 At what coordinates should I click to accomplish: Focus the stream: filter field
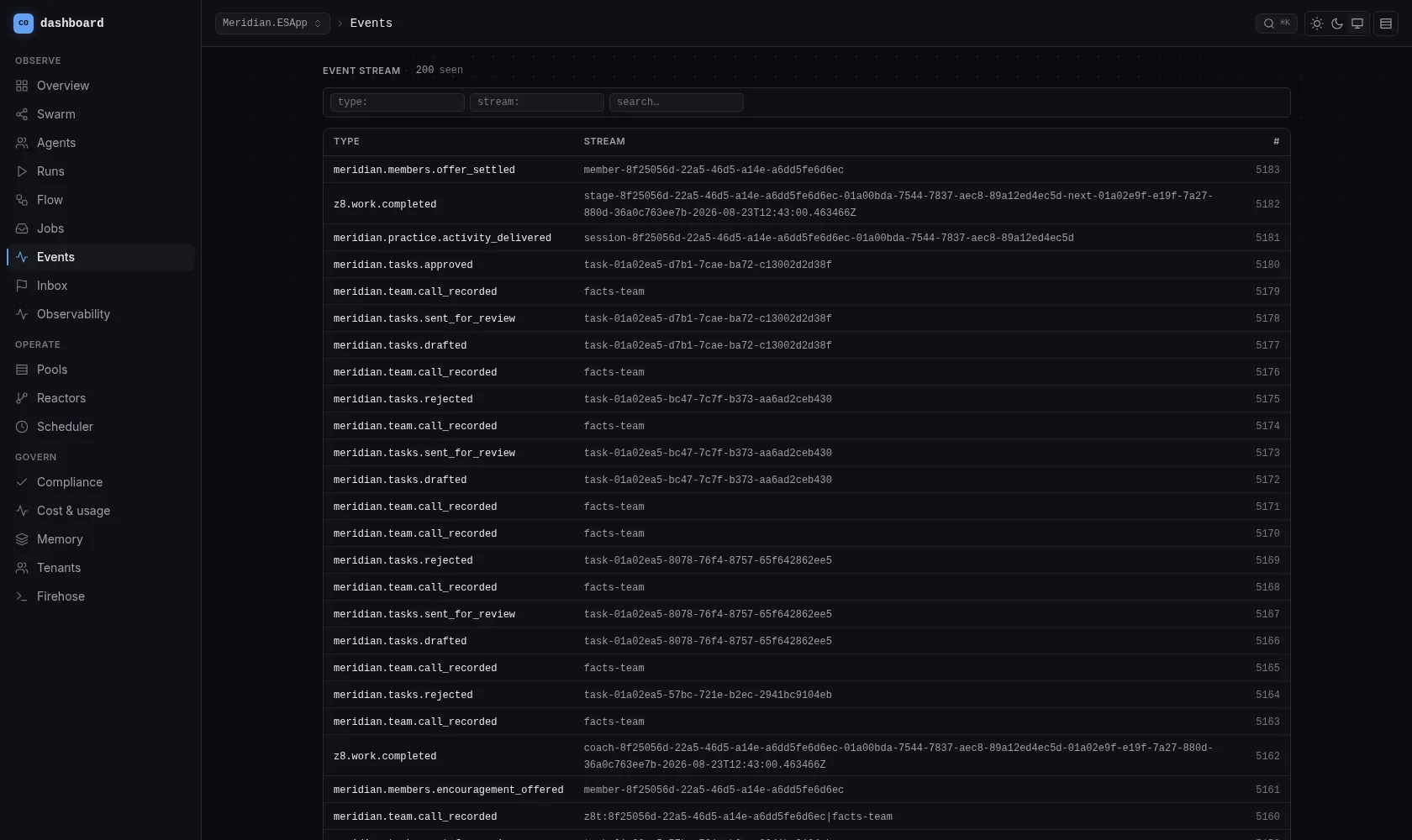(x=537, y=102)
